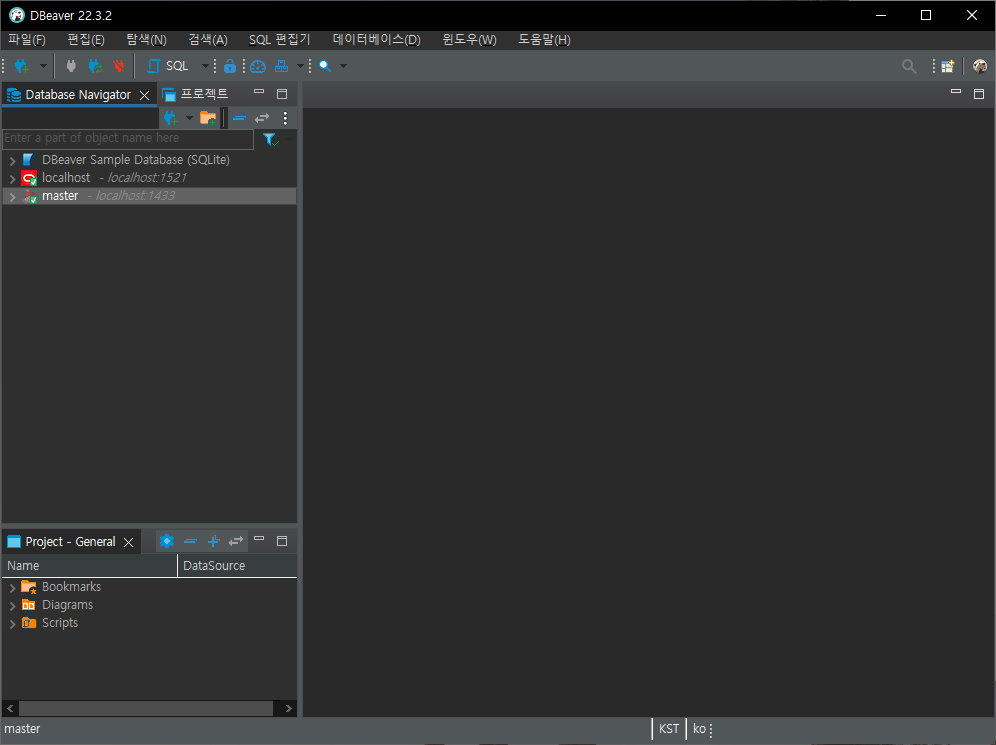This screenshot has height=745, width=996.
Task: Click the blue search magnifier in toolbar
Action: click(x=325, y=66)
